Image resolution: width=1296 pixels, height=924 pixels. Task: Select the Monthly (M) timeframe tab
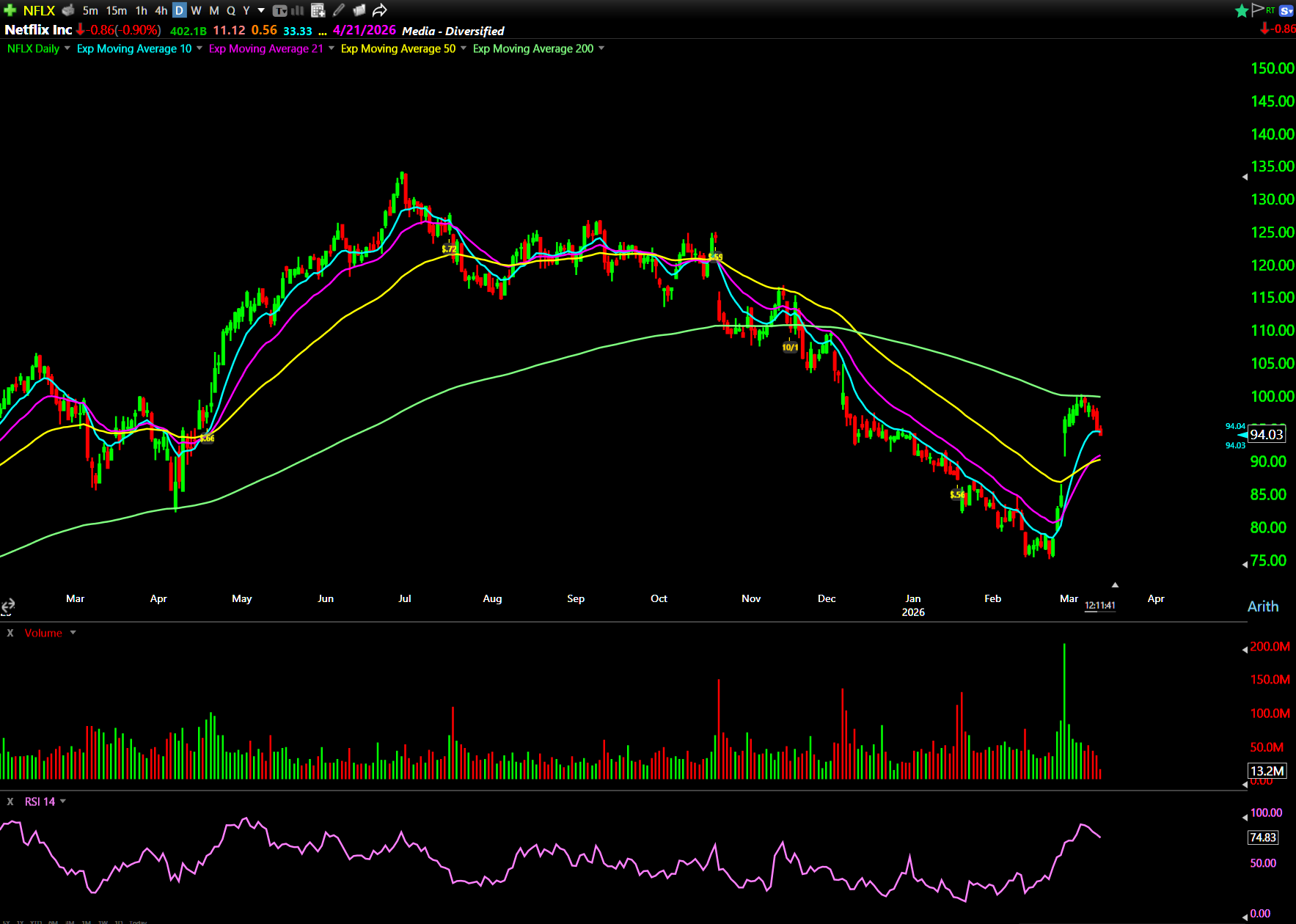213,10
